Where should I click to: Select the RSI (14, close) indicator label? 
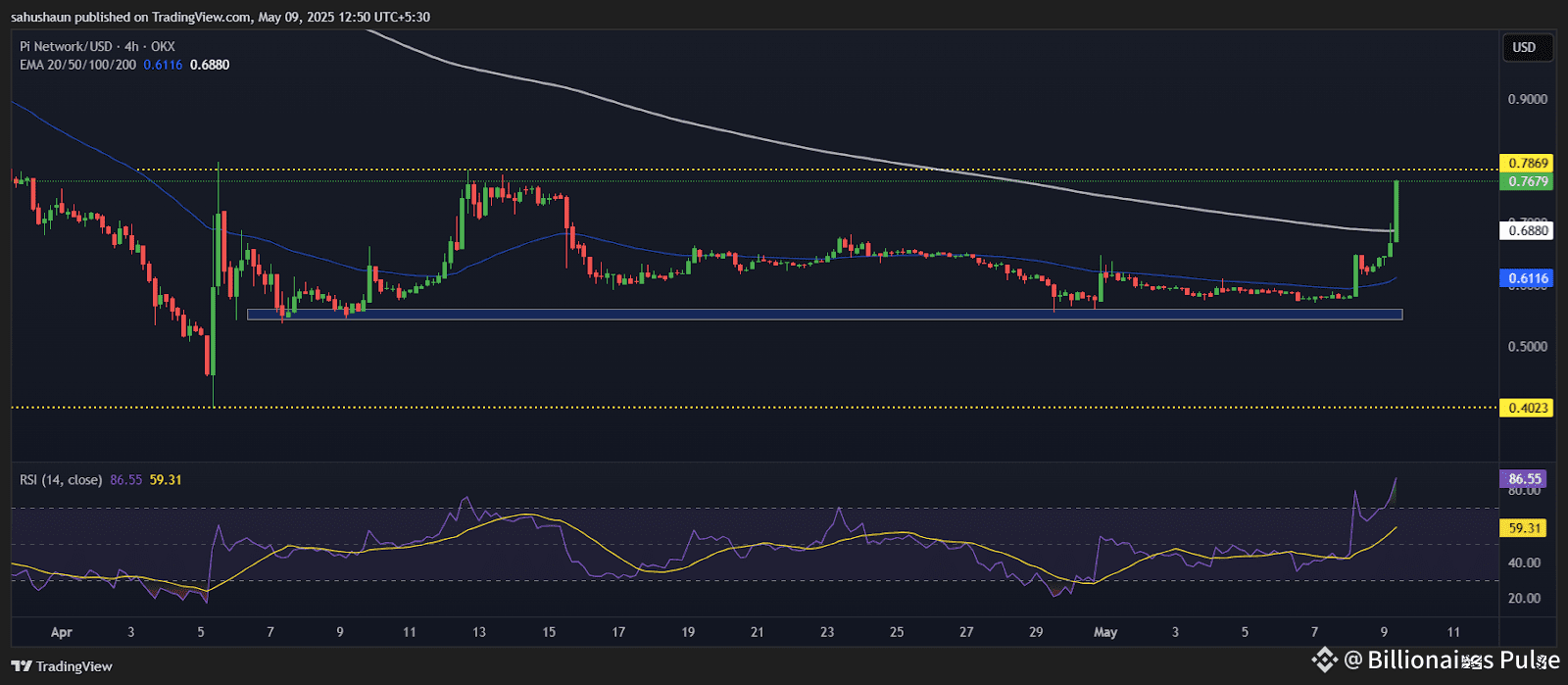[x=61, y=480]
